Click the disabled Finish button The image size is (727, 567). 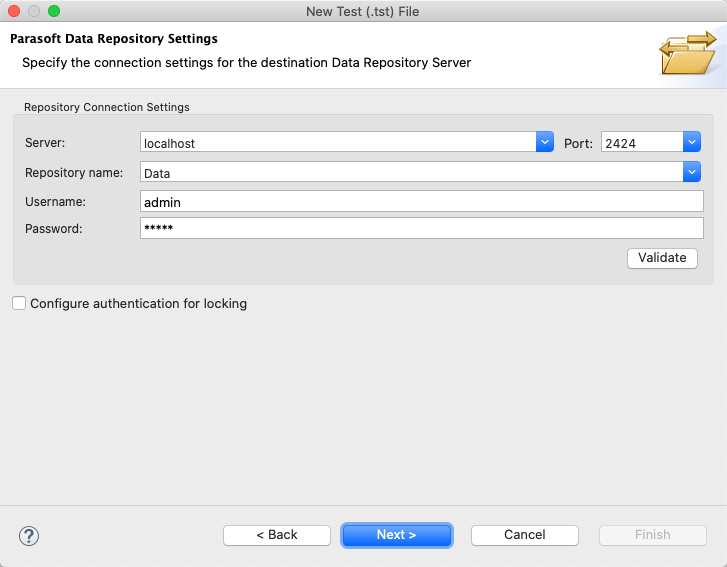(x=653, y=535)
